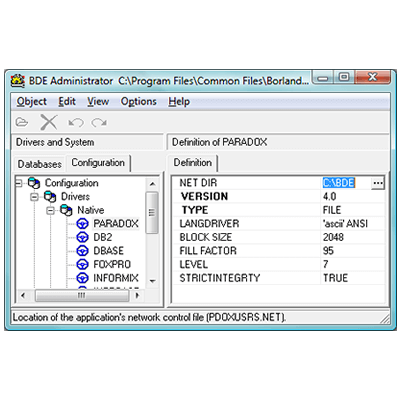
Task: Open the Object menu
Action: 32,101
